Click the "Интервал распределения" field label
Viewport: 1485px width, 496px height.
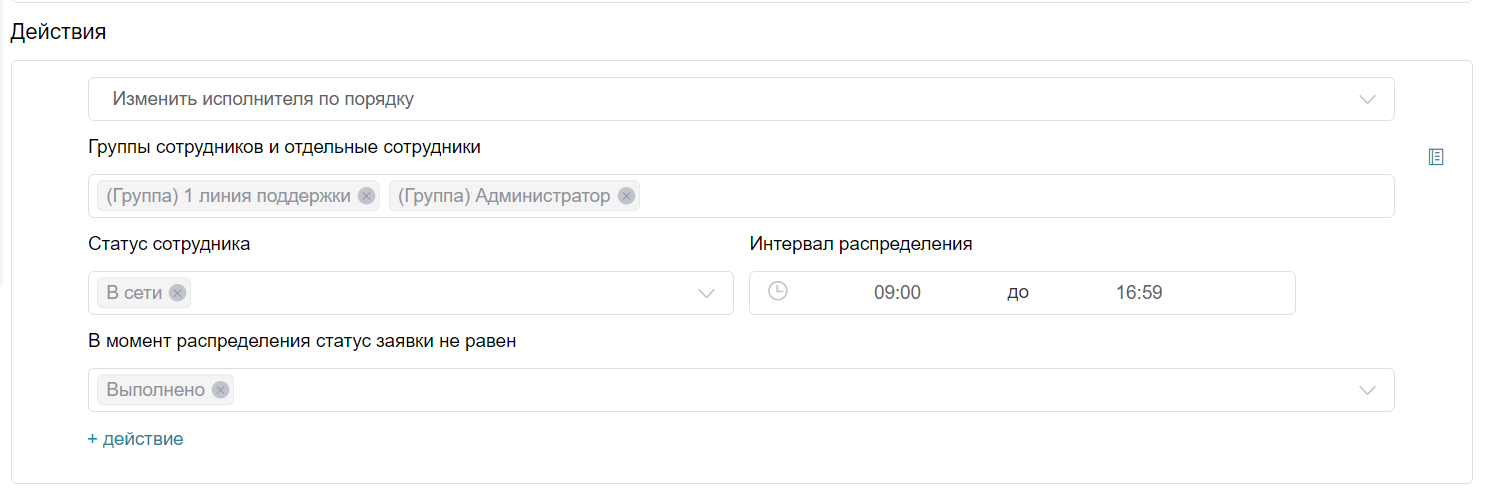[x=860, y=243]
